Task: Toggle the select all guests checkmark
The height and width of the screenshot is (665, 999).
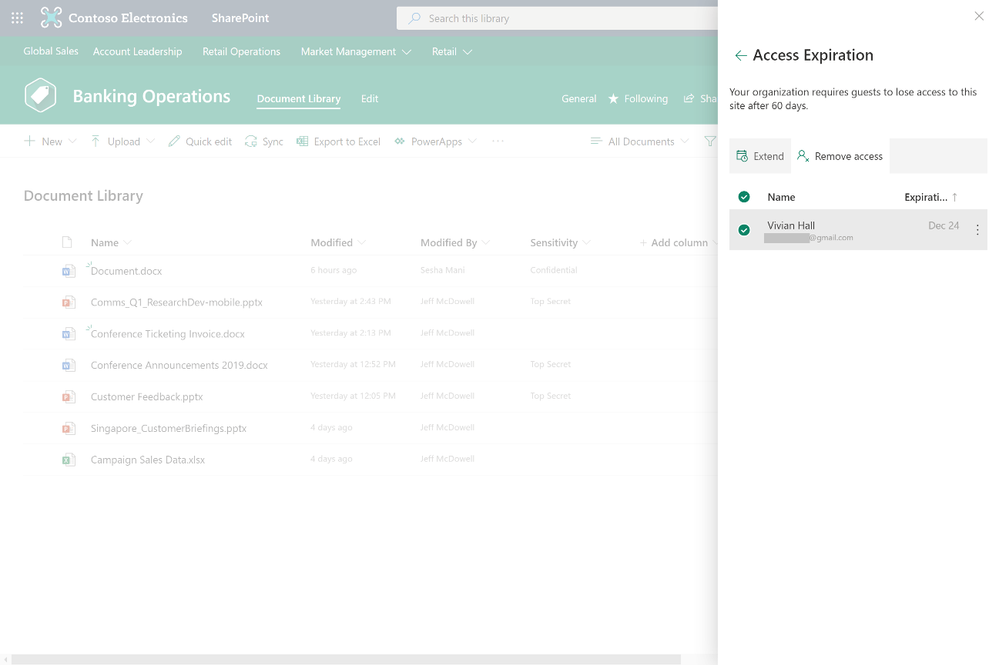Action: (x=744, y=197)
